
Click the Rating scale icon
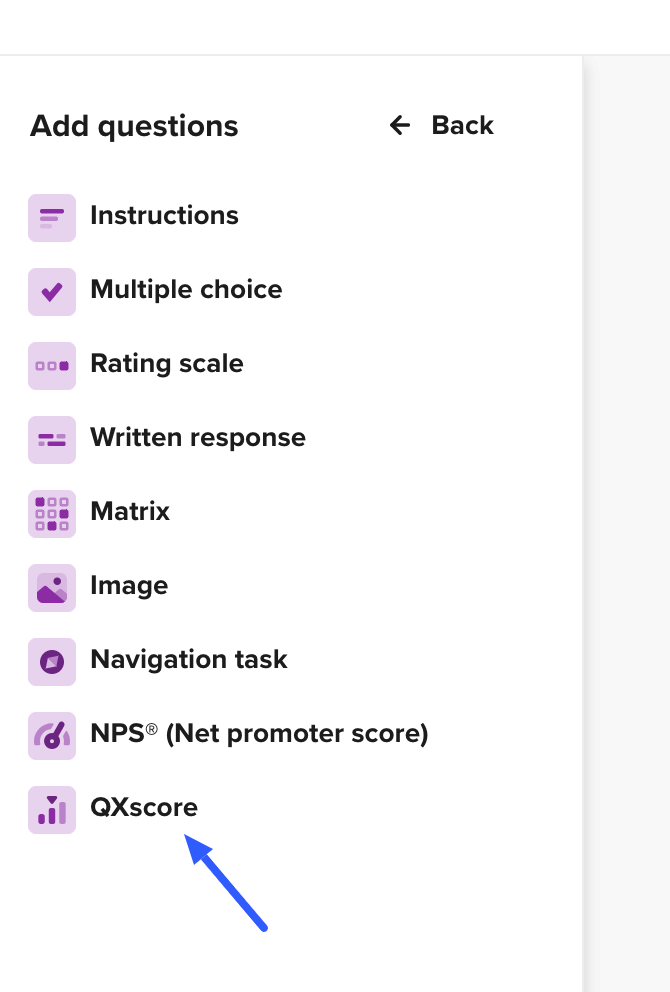click(52, 365)
